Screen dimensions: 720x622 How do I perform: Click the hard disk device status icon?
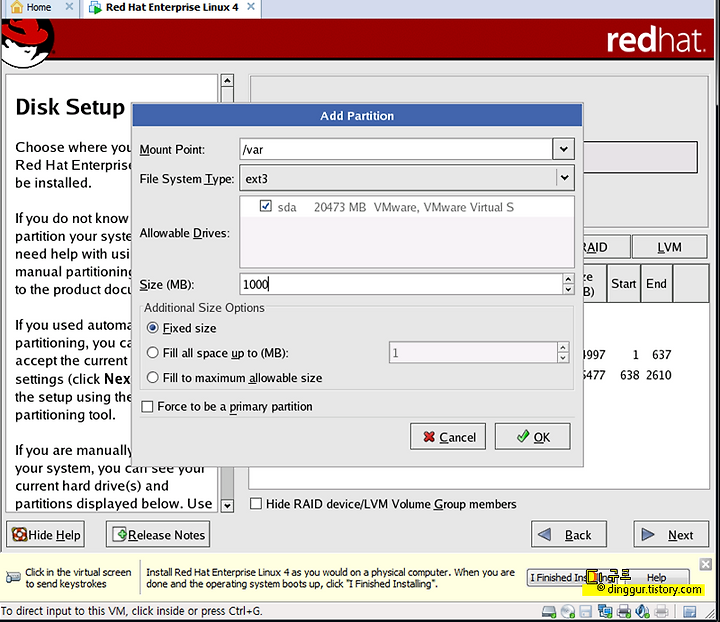click(x=549, y=611)
